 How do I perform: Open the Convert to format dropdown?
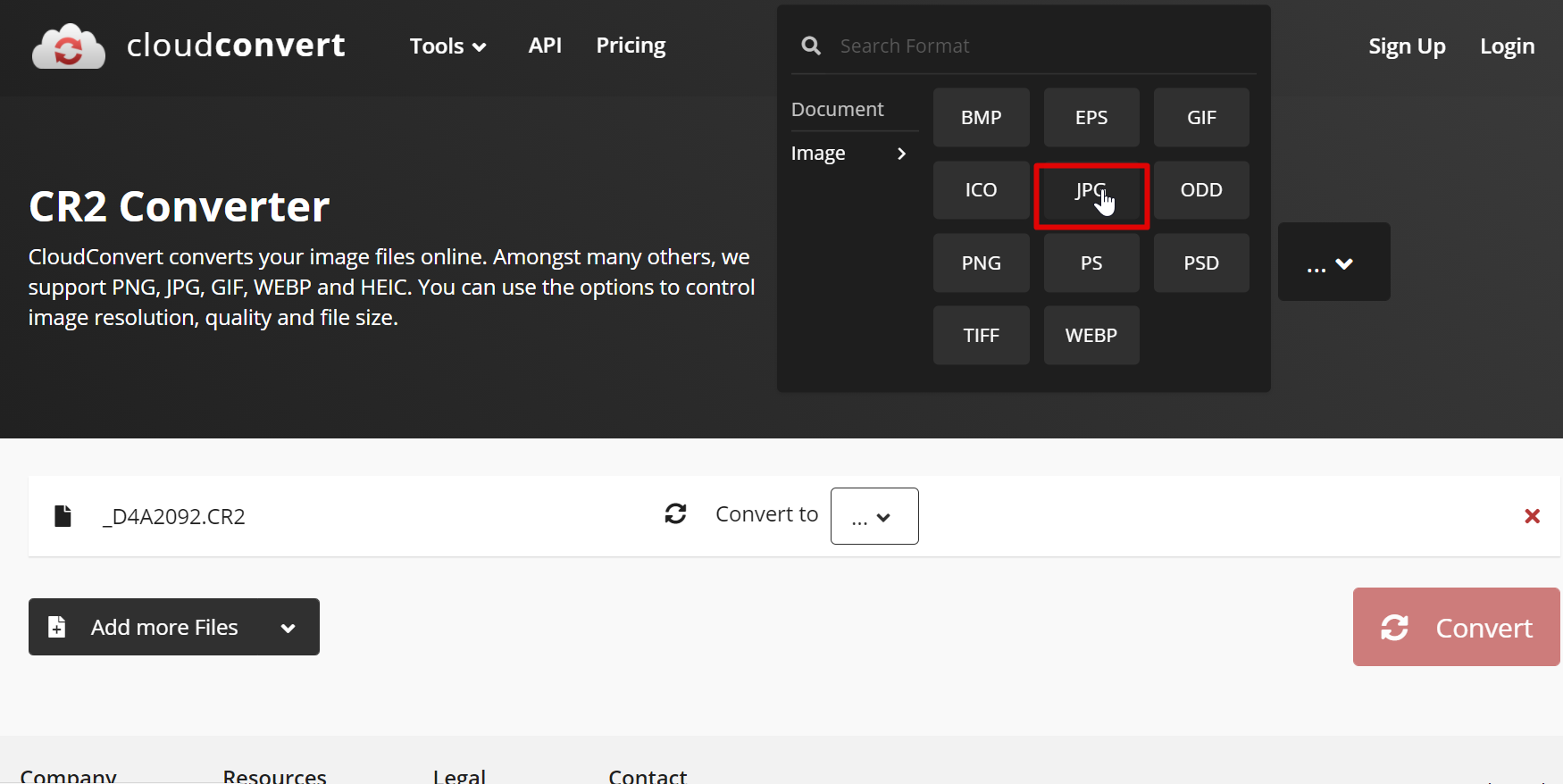point(874,516)
